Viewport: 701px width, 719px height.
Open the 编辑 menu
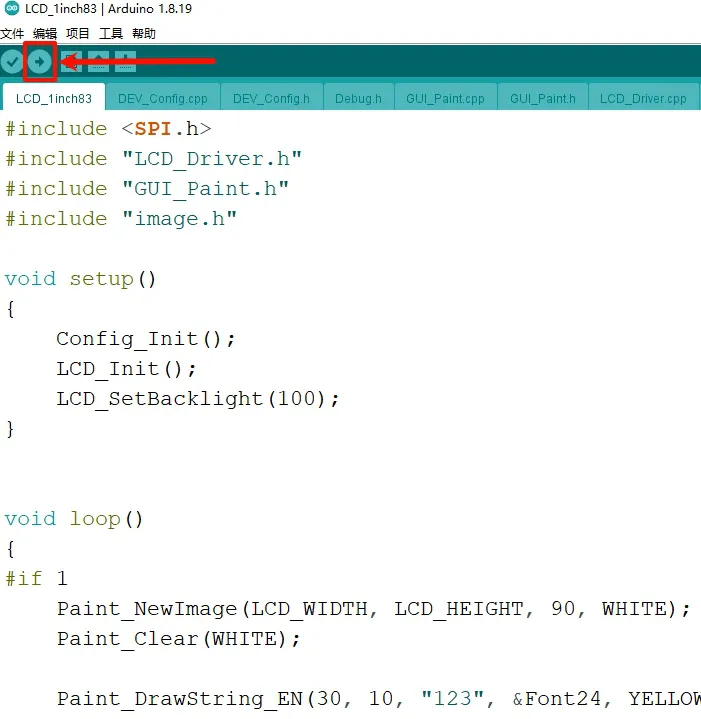(45, 33)
